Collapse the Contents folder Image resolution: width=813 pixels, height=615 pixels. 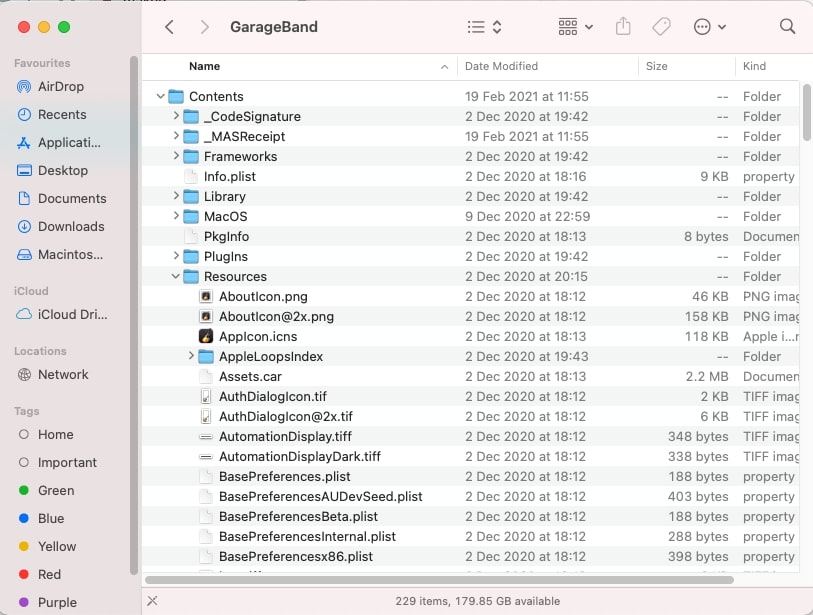pos(160,96)
